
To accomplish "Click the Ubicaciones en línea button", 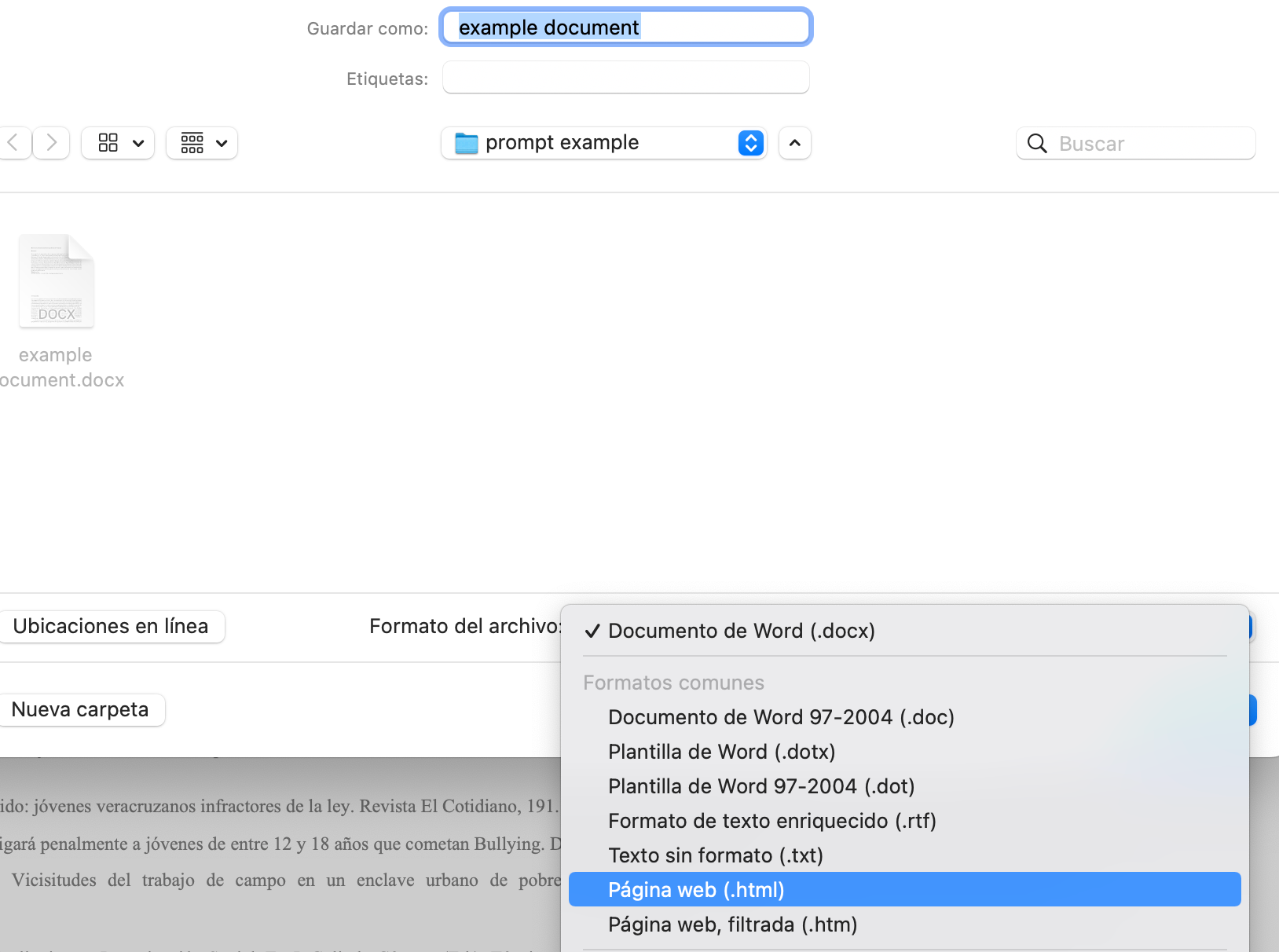I will coord(111,626).
